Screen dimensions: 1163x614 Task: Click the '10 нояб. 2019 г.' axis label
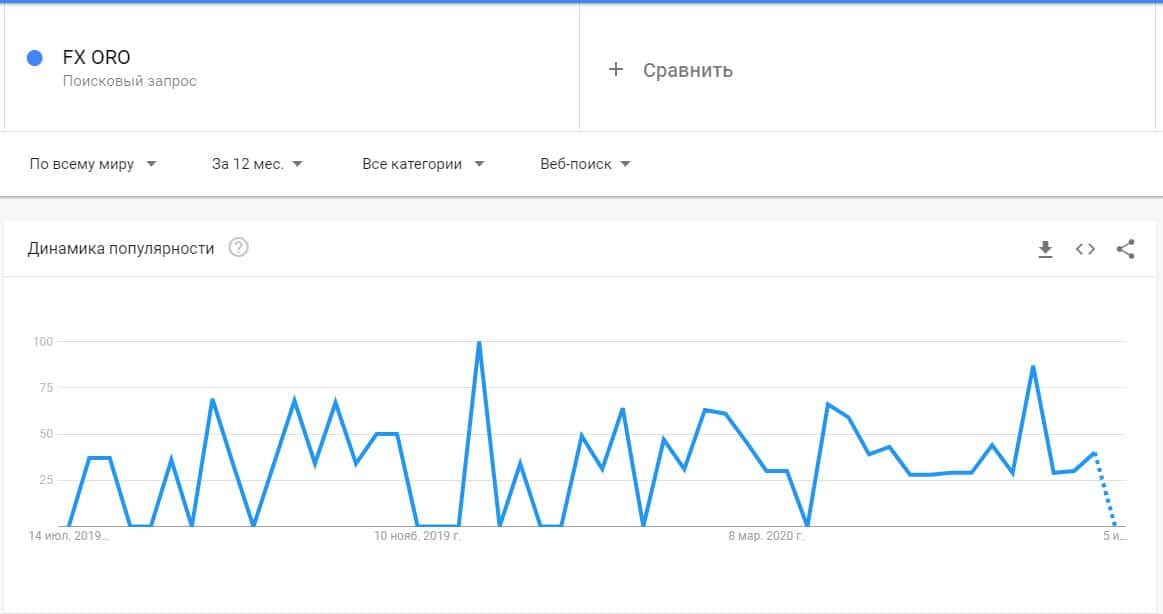417,537
